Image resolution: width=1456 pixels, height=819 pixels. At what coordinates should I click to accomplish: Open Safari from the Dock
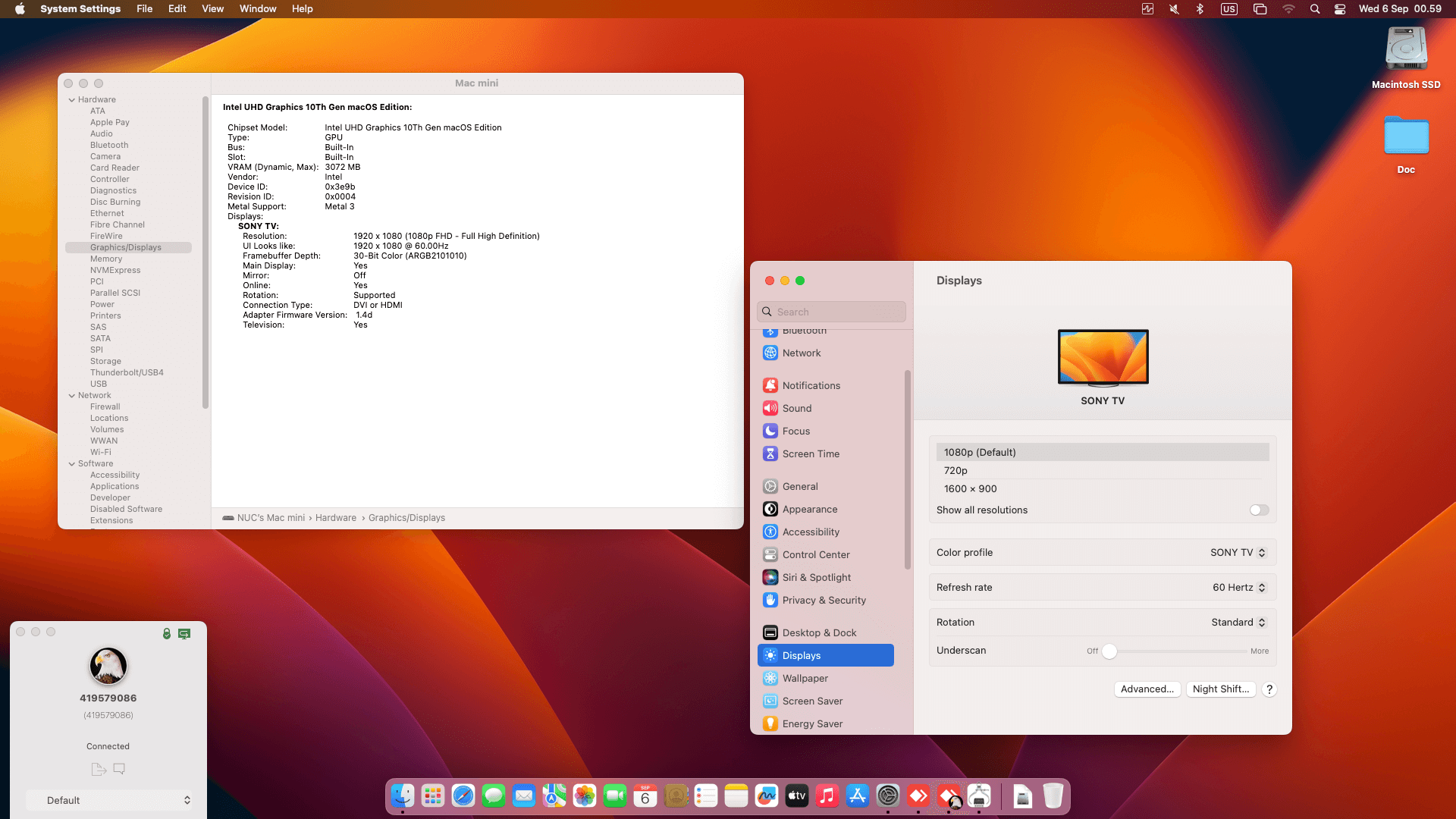click(x=463, y=795)
